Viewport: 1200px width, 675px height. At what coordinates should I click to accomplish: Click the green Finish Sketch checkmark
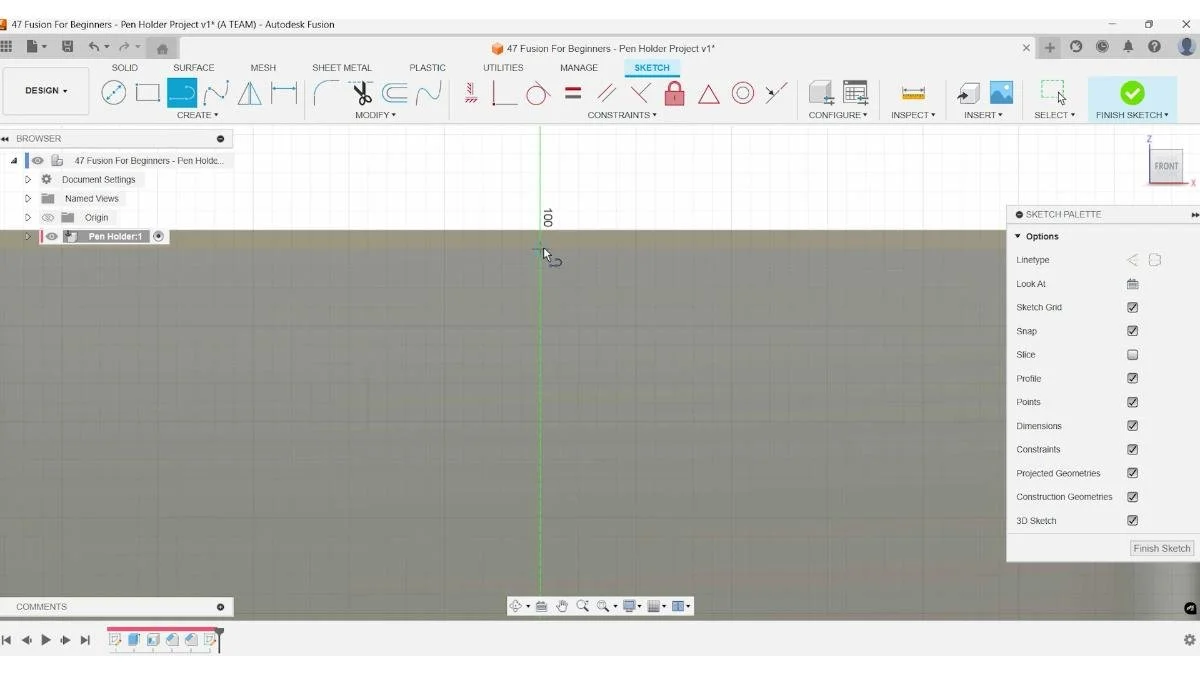[1132, 93]
